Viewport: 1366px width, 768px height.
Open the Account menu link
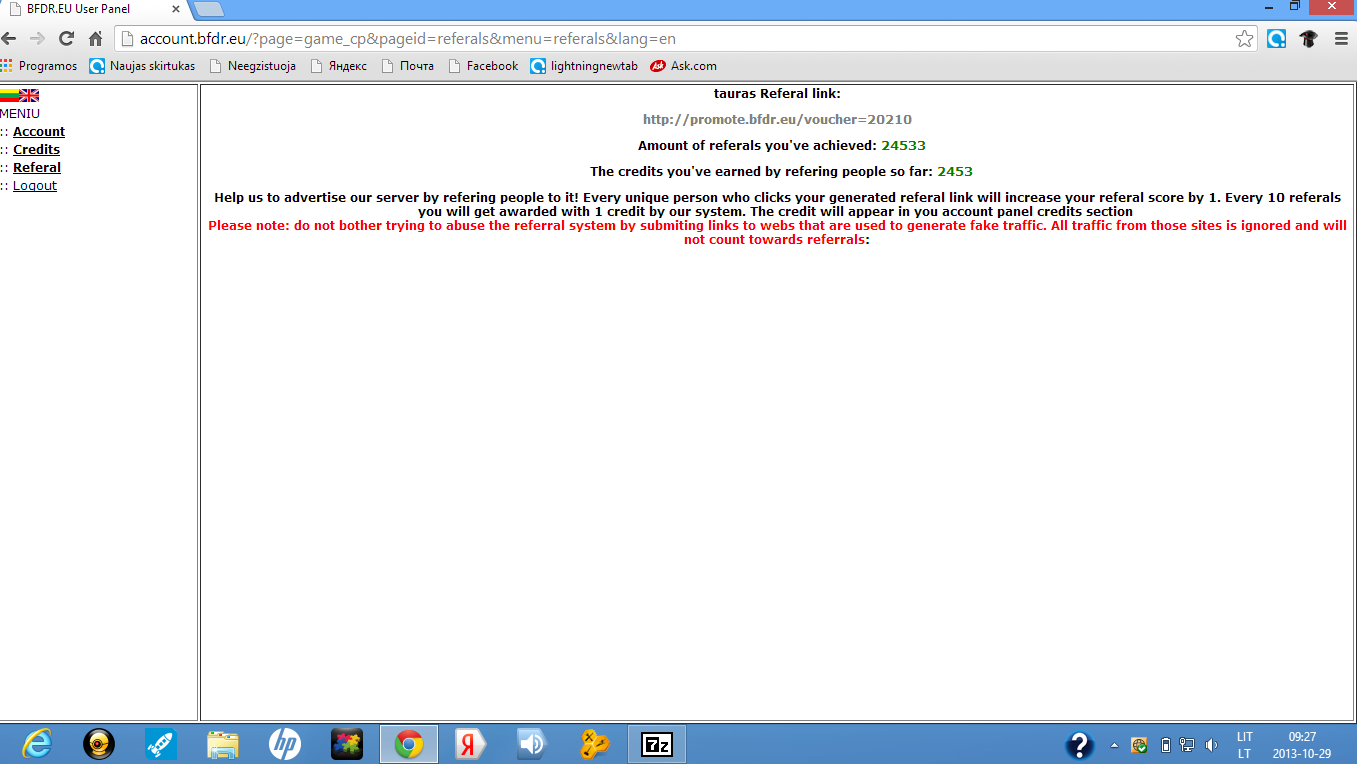(x=39, y=131)
